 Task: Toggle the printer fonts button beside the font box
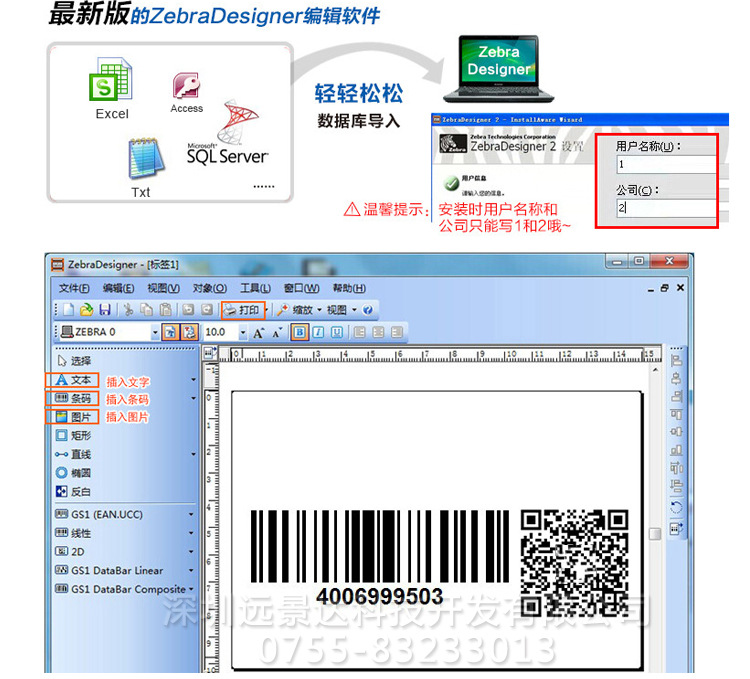pos(189,332)
